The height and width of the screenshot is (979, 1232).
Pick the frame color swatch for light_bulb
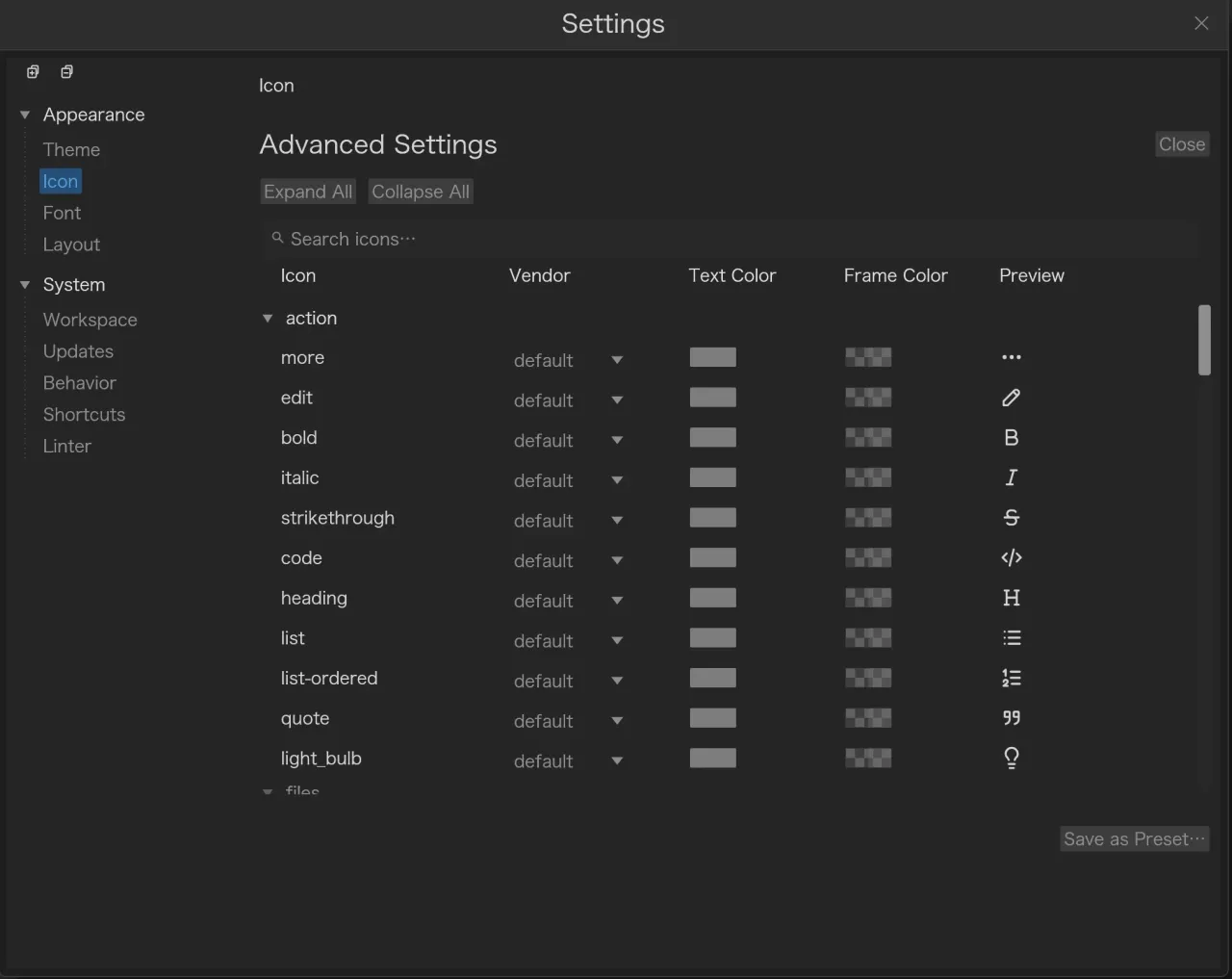tap(868, 759)
